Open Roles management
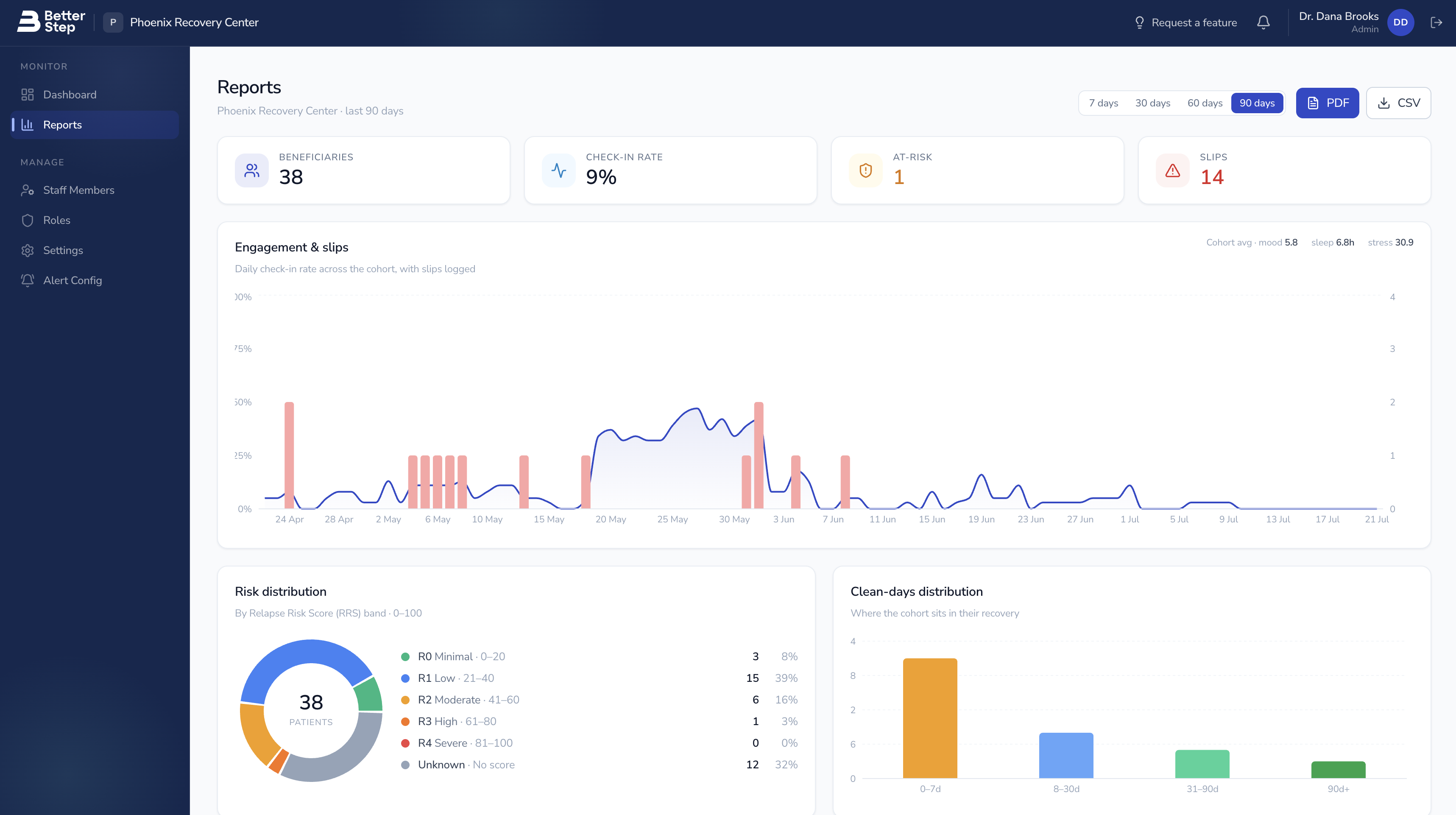This screenshot has width=1456, height=815. click(95, 220)
